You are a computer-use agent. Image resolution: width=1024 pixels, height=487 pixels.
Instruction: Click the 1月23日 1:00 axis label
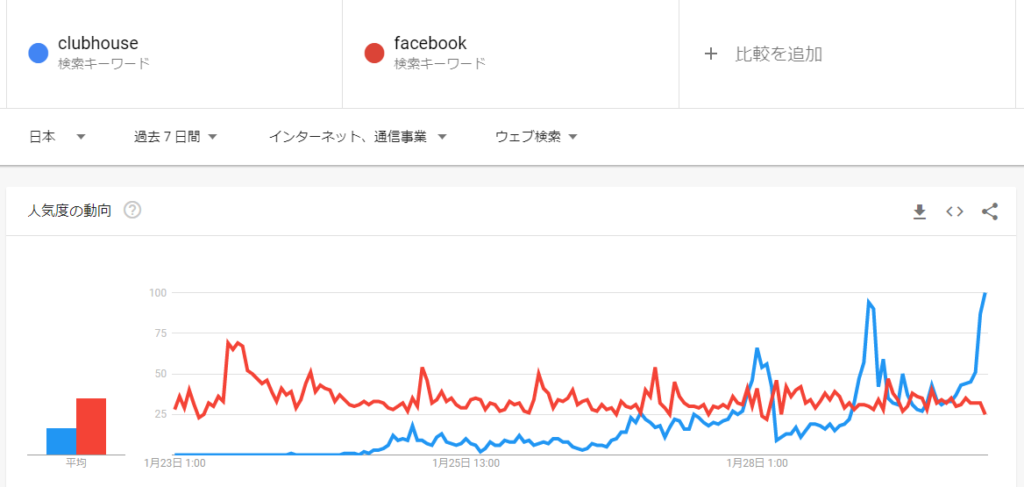point(175,464)
